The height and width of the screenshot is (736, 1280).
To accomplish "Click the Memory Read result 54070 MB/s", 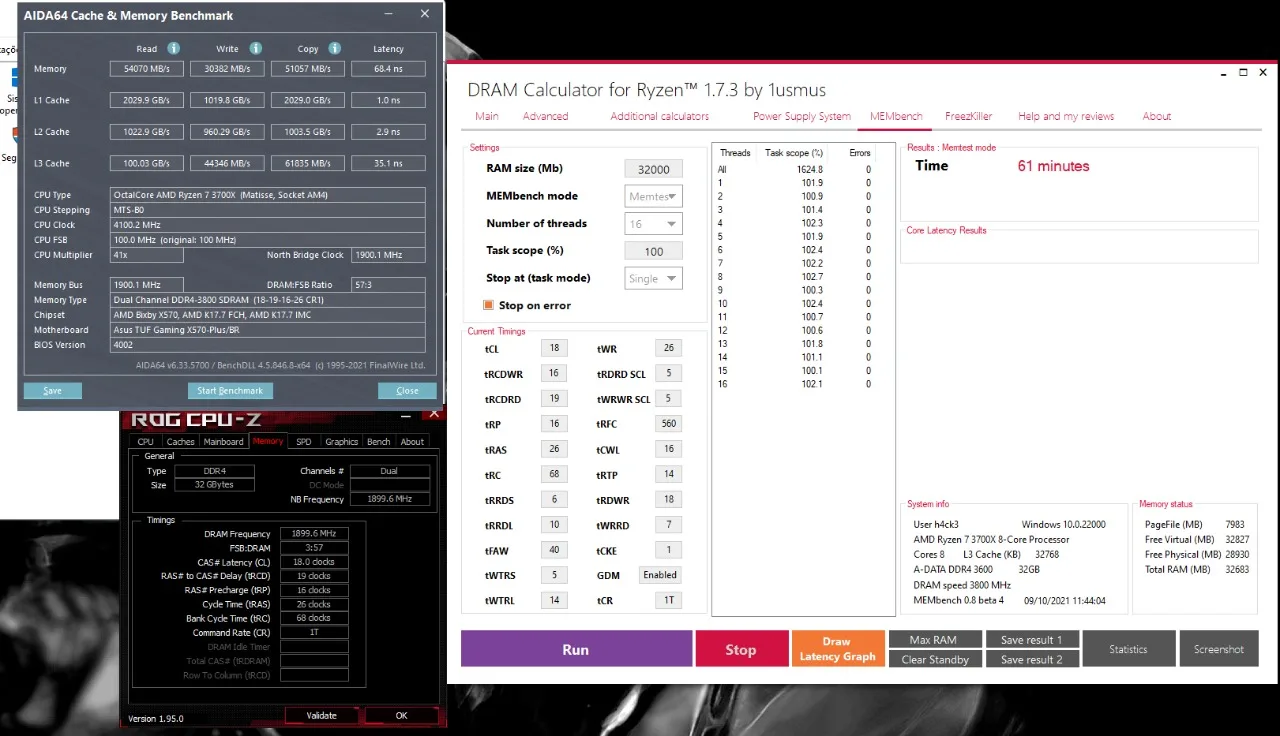I will (147, 69).
